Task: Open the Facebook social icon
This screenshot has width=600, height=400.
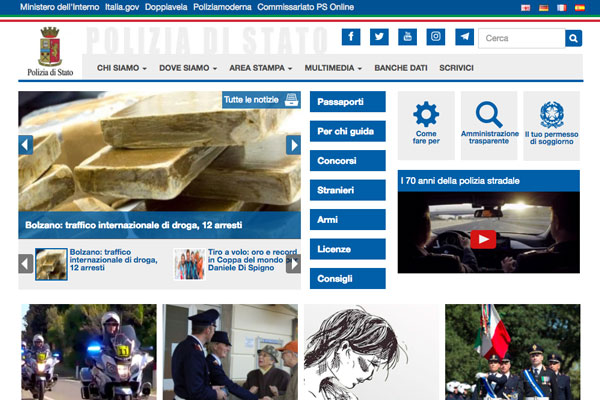Action: (351, 37)
